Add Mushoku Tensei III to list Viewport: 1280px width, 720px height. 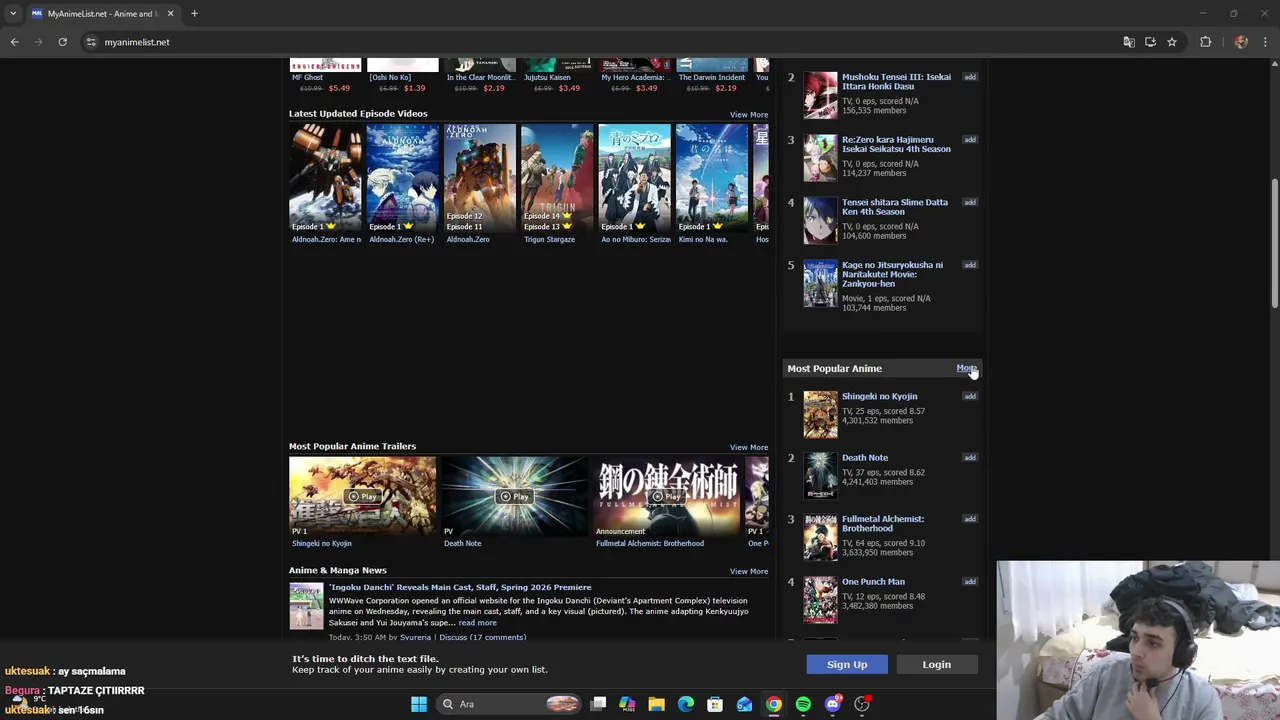tap(970, 77)
